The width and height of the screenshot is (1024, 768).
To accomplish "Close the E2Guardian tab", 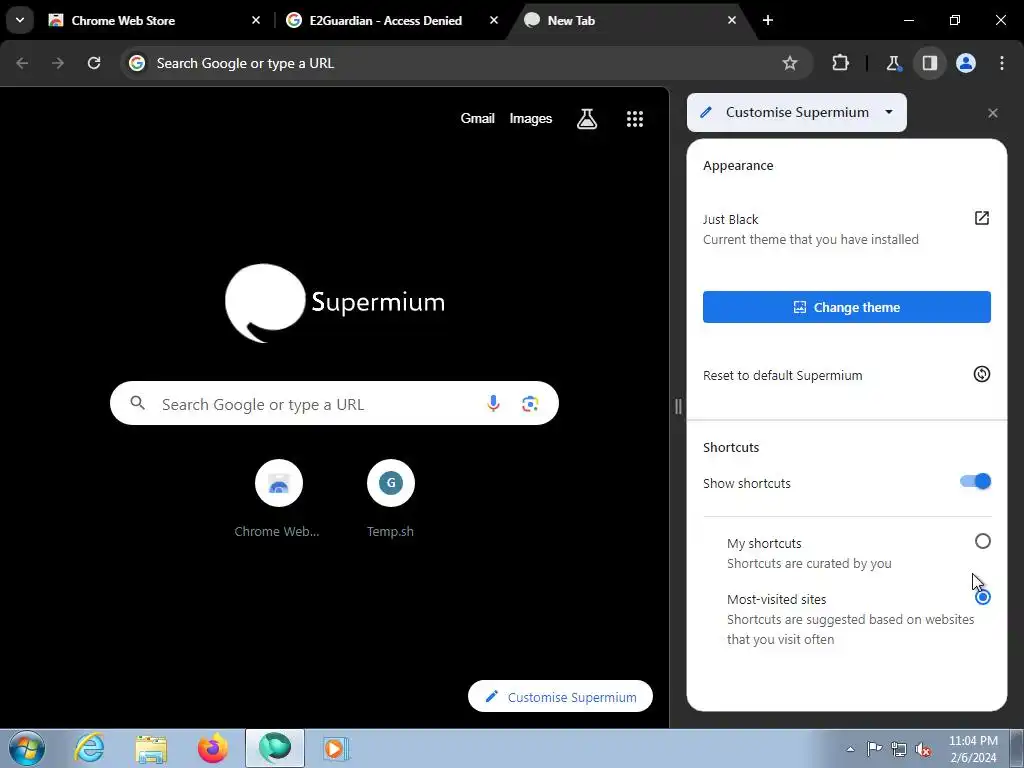I will [x=494, y=20].
